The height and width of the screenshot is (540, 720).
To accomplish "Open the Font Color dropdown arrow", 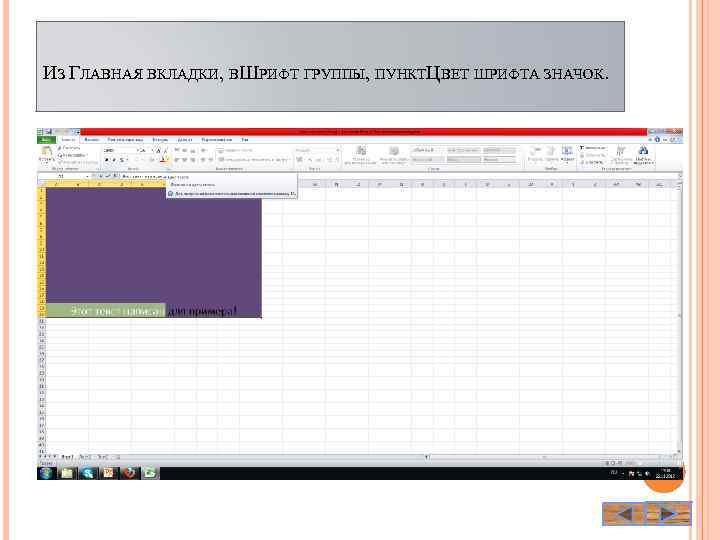I will coord(168,159).
